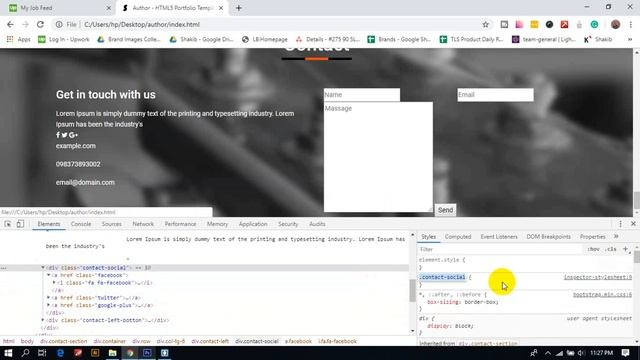Image resolution: width=640 pixels, height=360 pixels.
Task: Show more Styles sidebar tabs chevron
Action: click(x=616, y=236)
